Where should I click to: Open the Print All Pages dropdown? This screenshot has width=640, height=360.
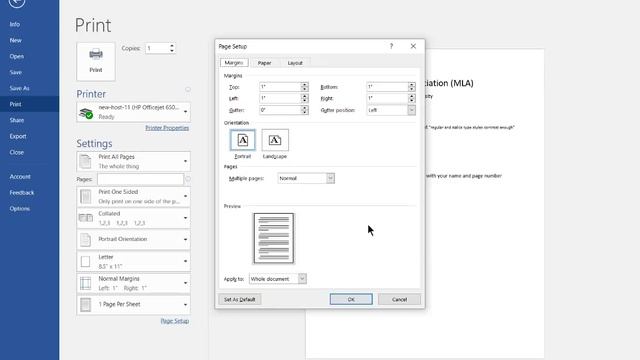[133, 161]
